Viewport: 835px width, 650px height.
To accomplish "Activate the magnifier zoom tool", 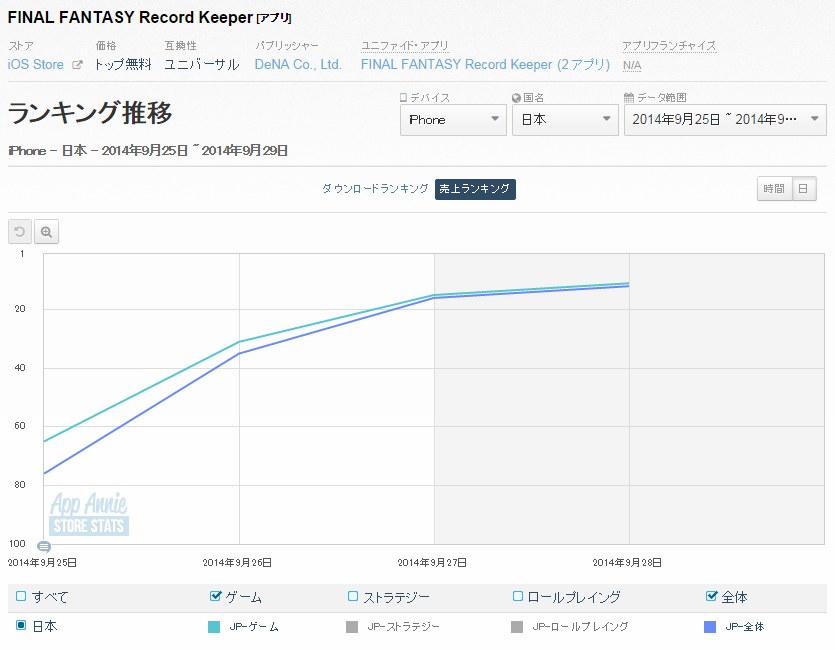I will point(46,232).
